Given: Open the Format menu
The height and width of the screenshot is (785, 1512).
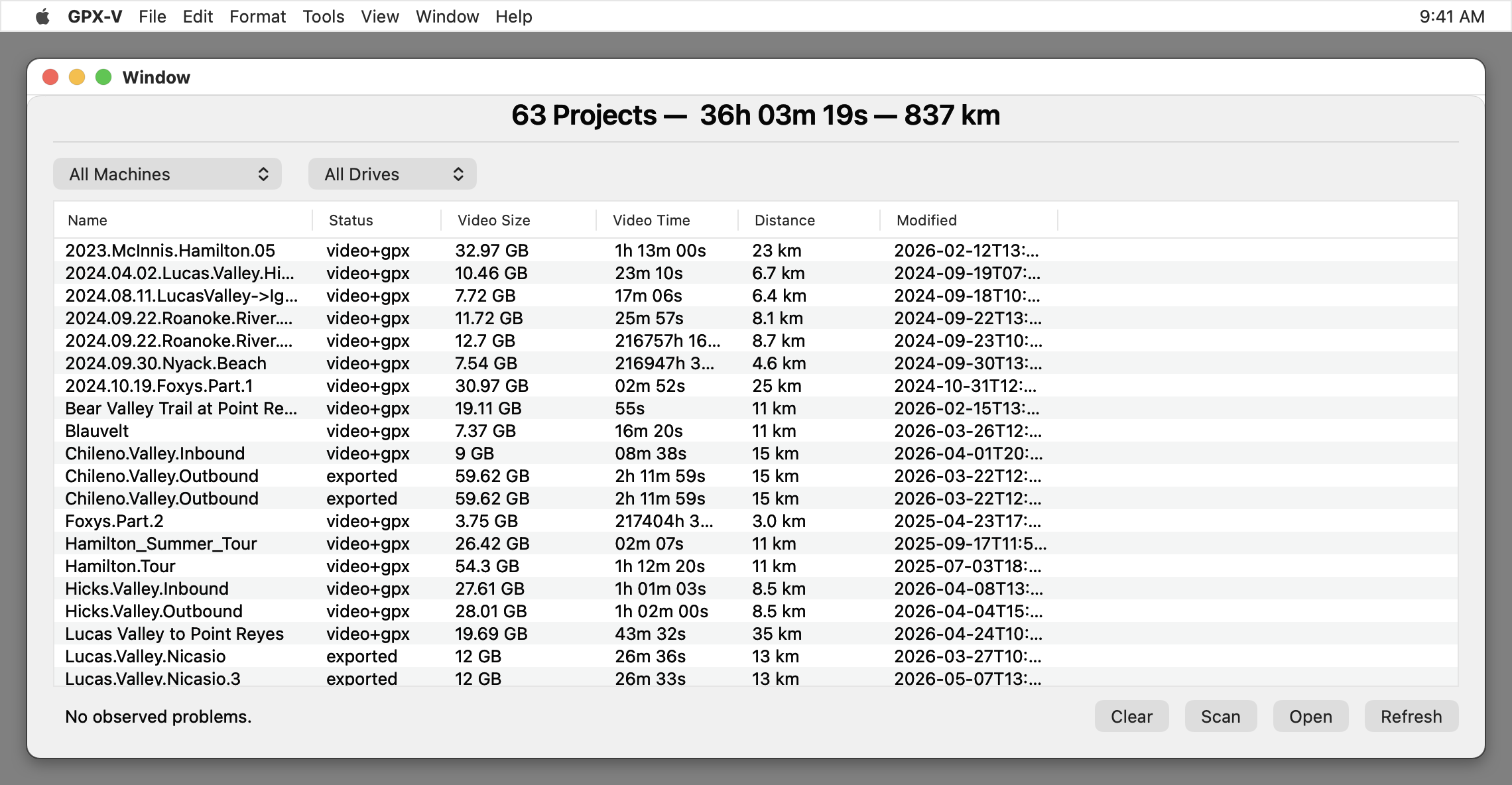Looking at the screenshot, I should pyautogui.click(x=257, y=17).
